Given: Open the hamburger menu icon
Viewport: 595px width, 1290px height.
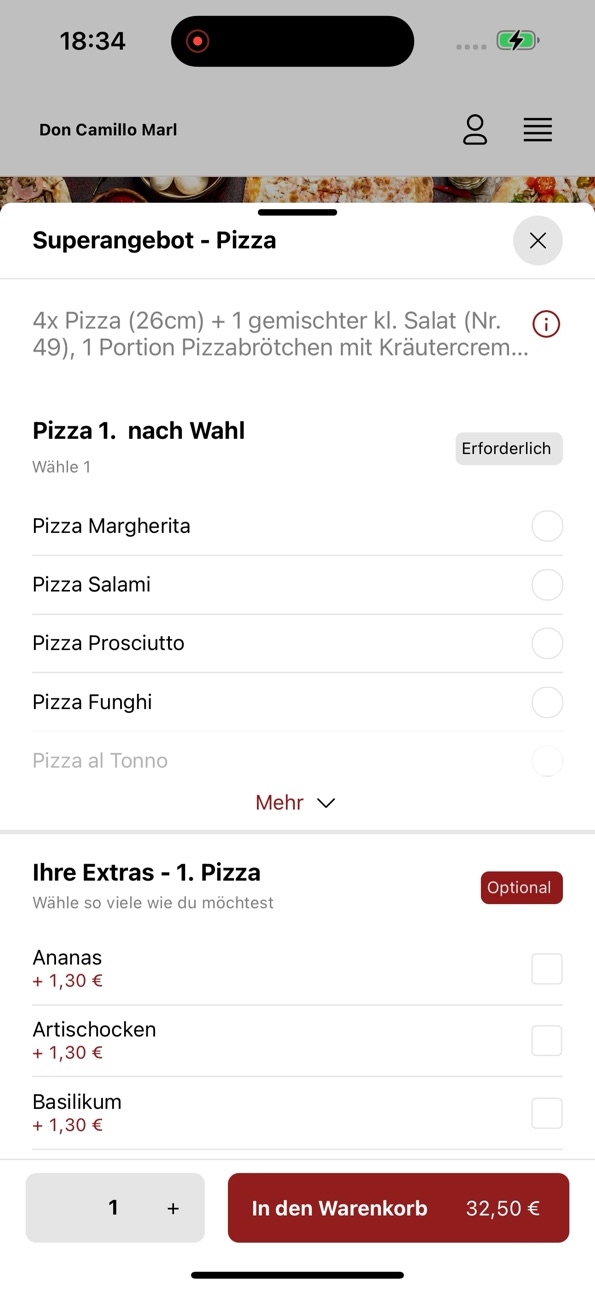Looking at the screenshot, I should pos(538,130).
